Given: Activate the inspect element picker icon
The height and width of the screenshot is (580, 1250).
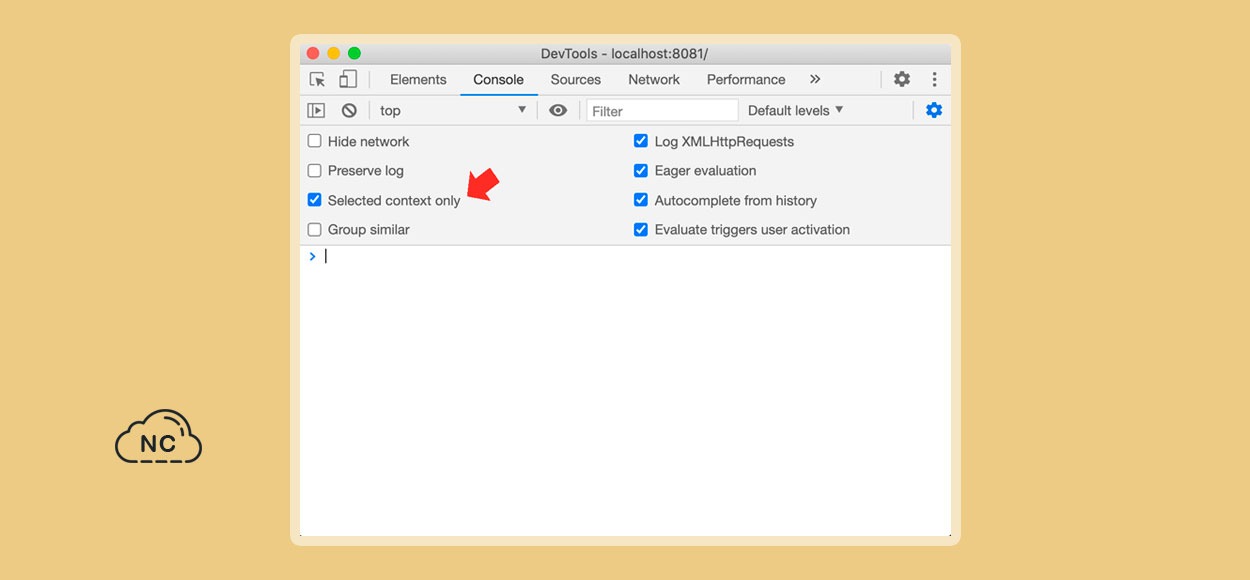Looking at the screenshot, I should click(318, 80).
